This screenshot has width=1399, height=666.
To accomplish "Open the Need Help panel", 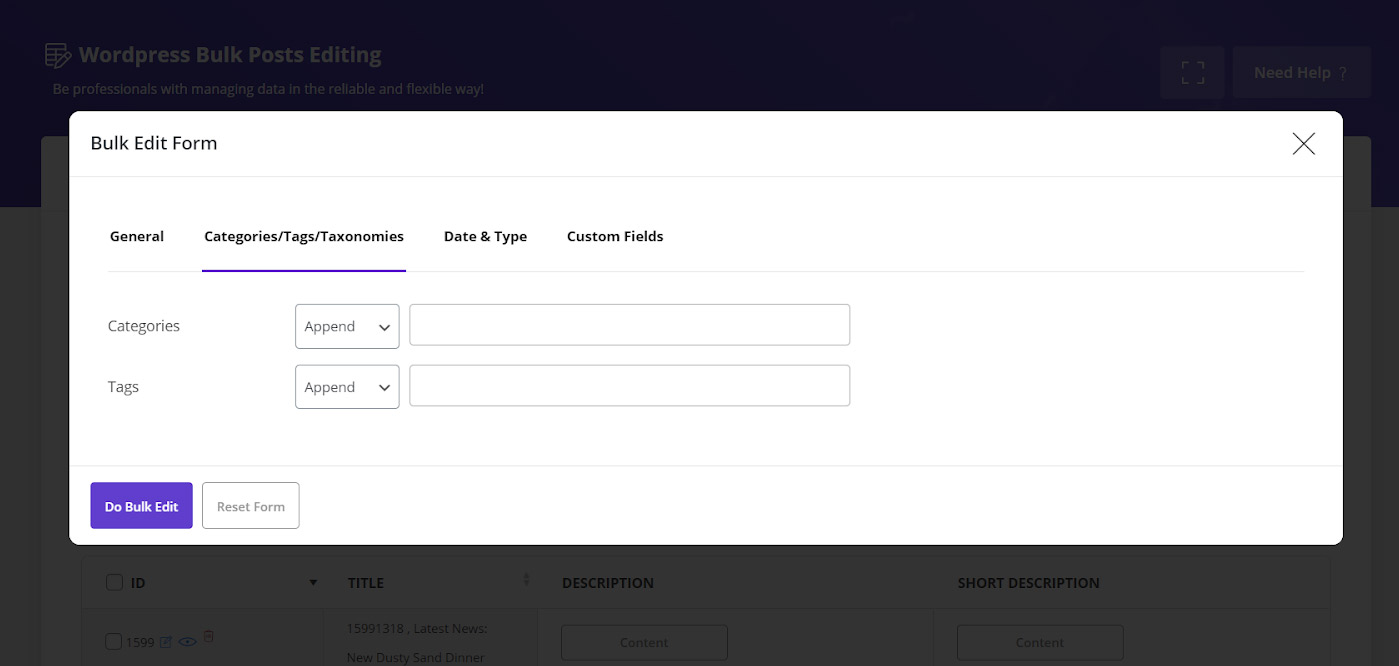I will tap(1301, 71).
